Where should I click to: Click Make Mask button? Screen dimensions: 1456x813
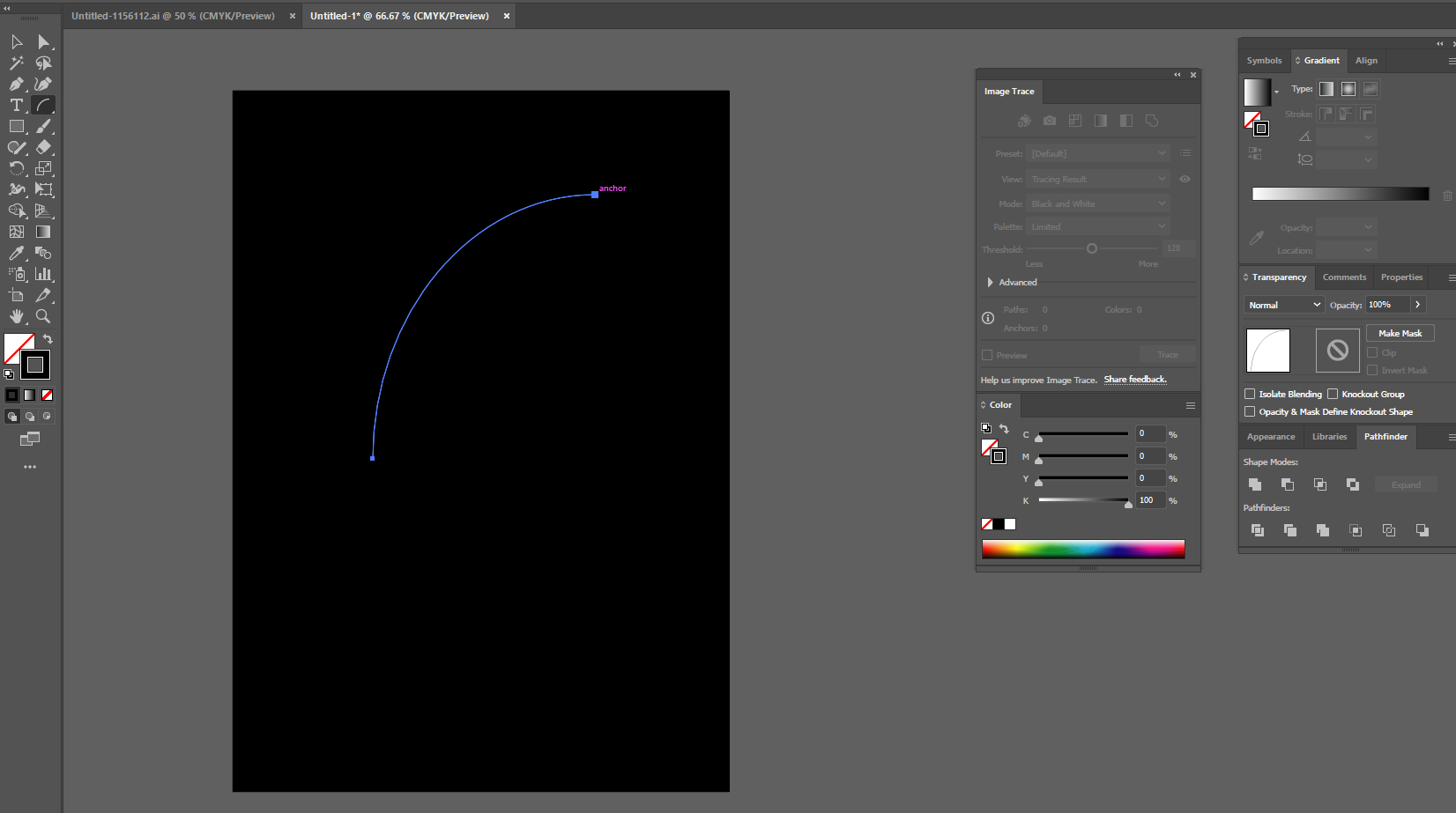[1400, 333]
